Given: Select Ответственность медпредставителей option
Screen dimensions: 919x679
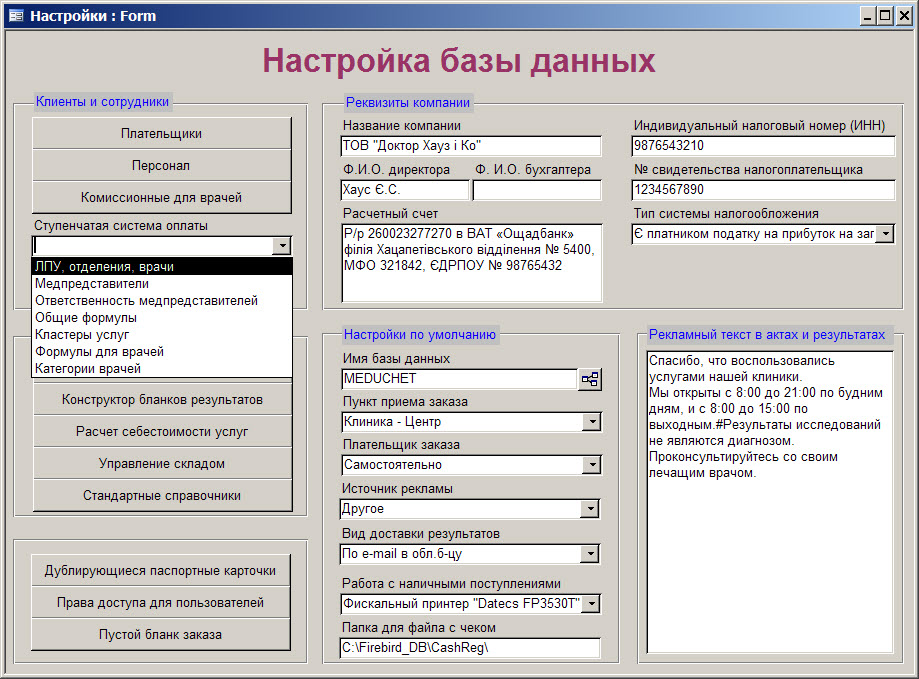Looking at the screenshot, I should pos(162,301).
